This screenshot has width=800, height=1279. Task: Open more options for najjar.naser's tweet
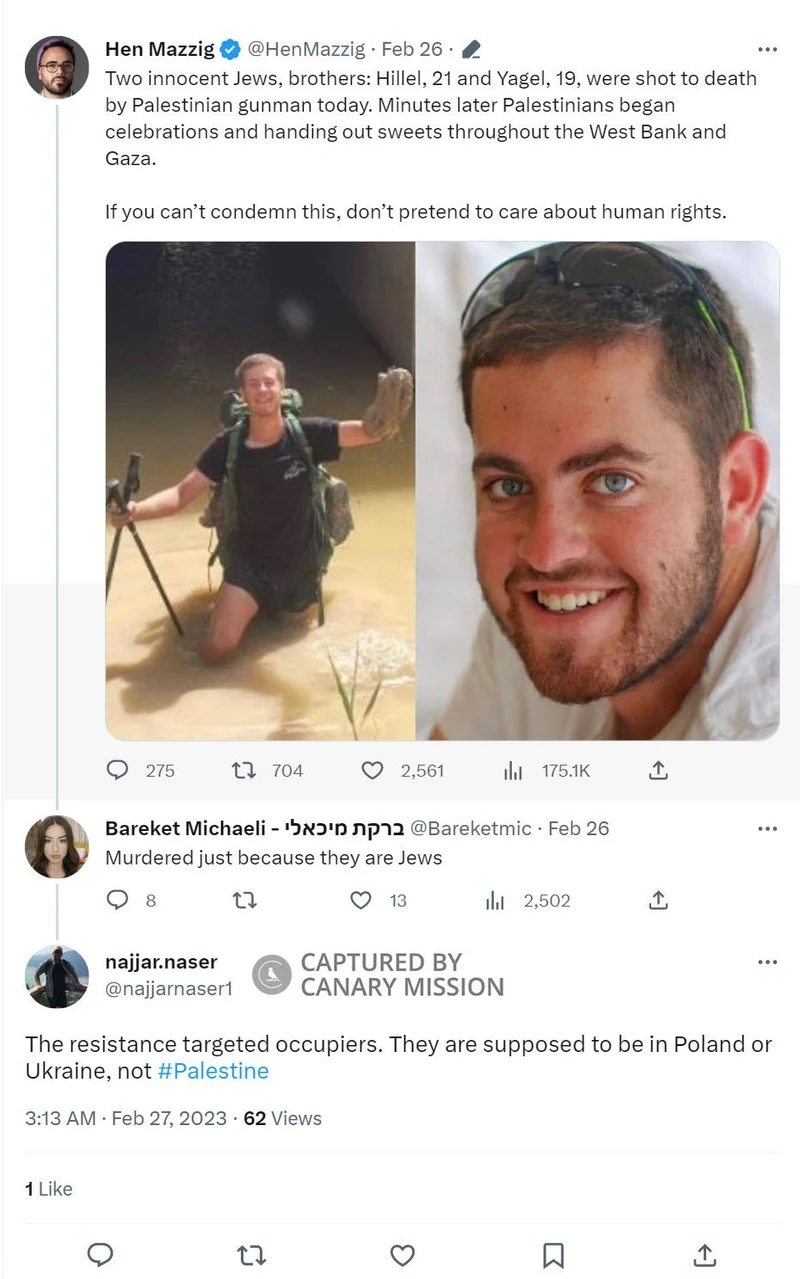[767, 962]
